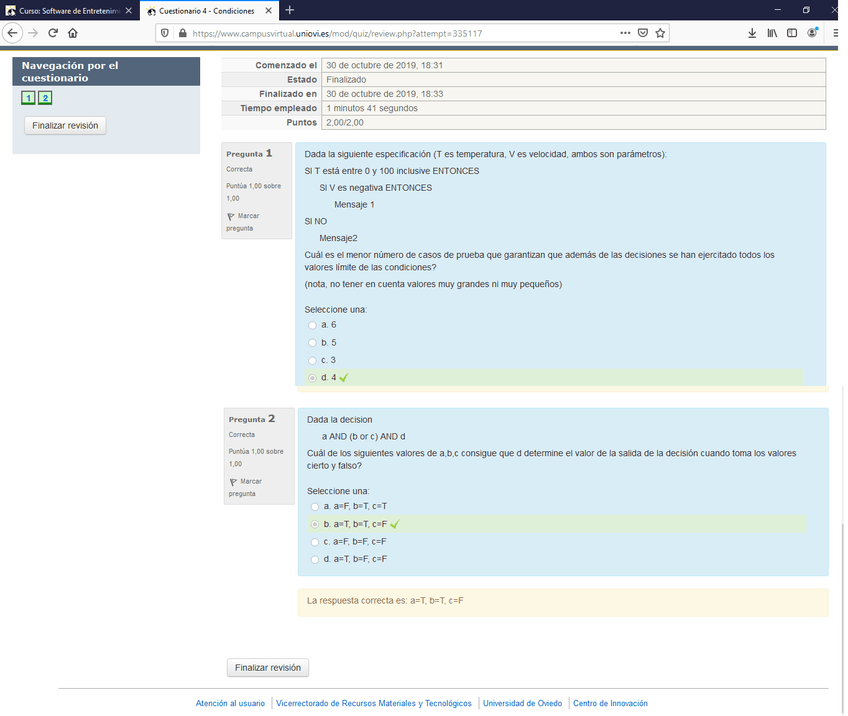Choose answer a=T, b=F, c=F radio button
Image resolution: width=848 pixels, height=716 pixels.
tap(315, 559)
